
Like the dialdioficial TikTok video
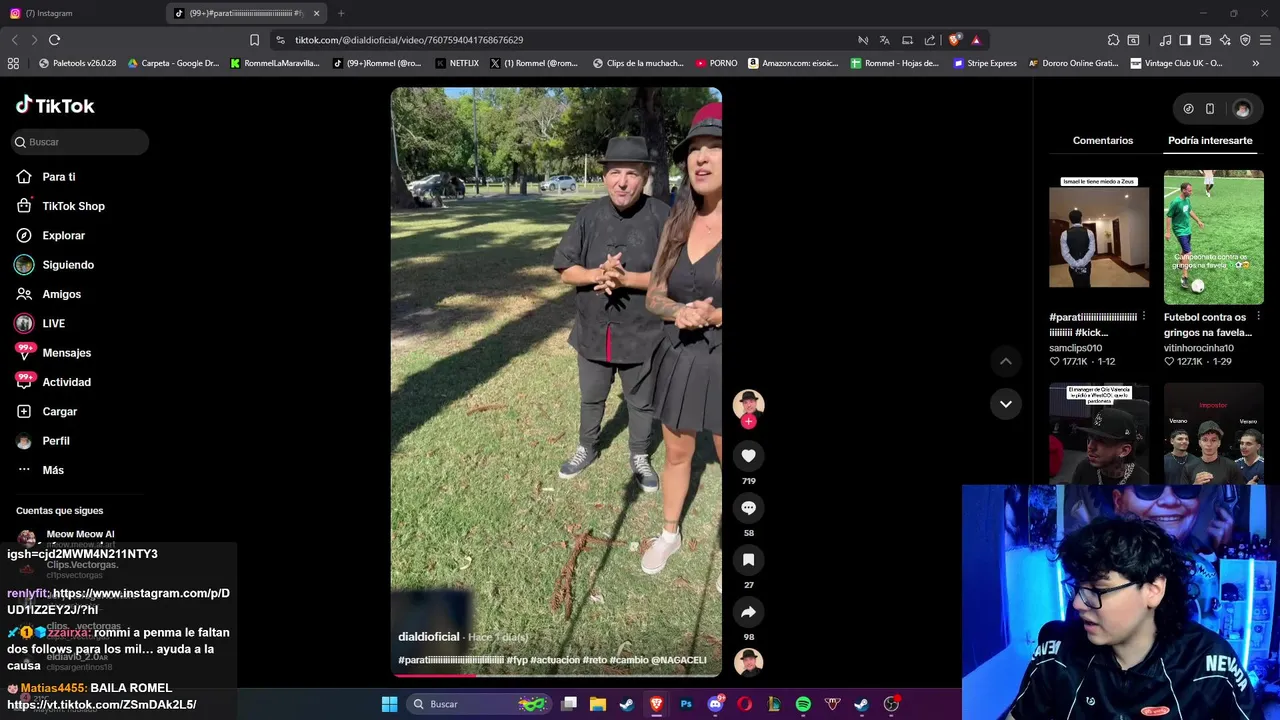[x=748, y=456]
